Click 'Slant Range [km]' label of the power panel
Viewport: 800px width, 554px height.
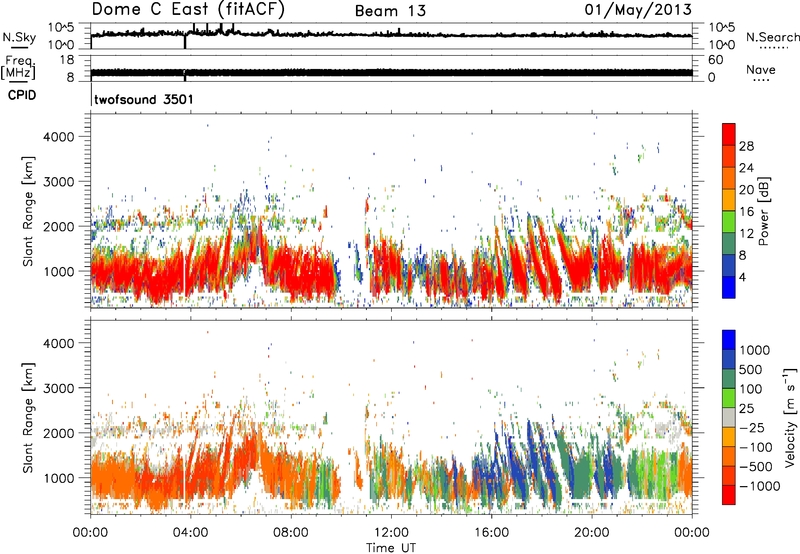pyautogui.click(x=28, y=211)
